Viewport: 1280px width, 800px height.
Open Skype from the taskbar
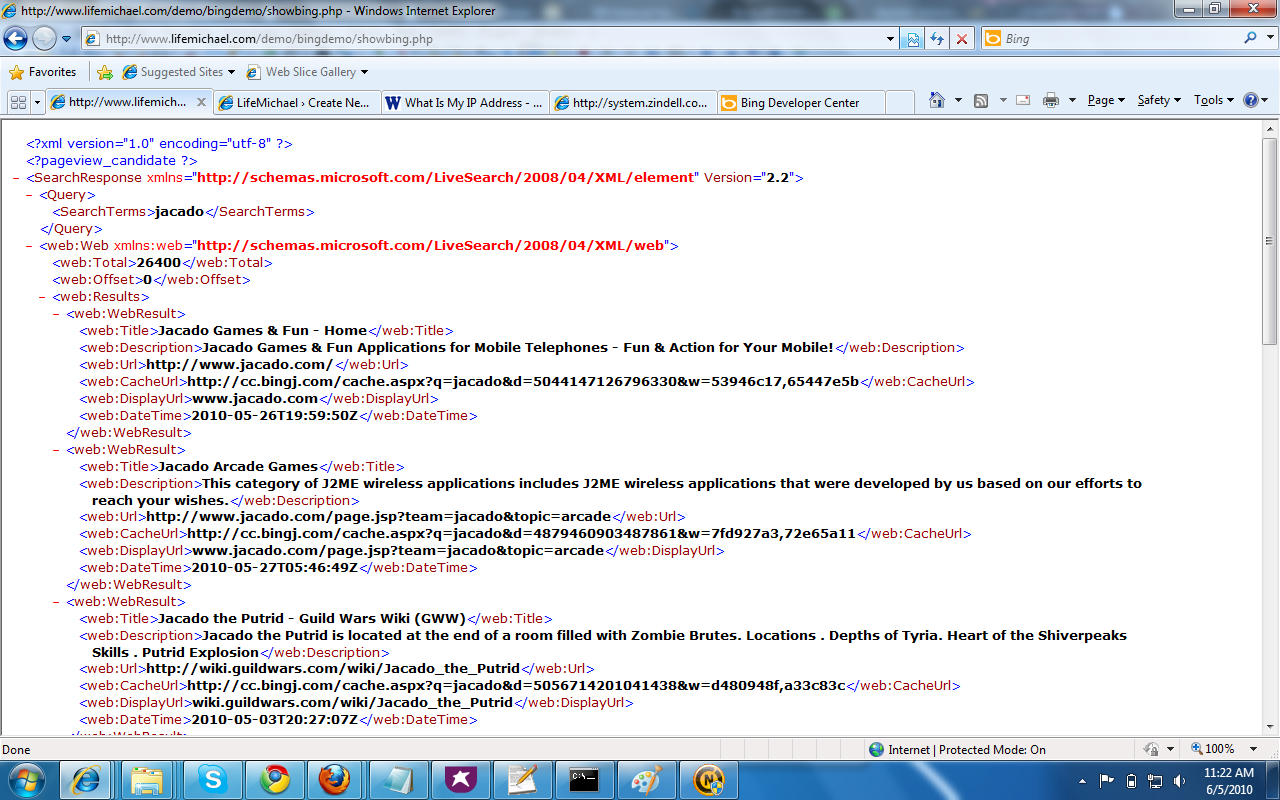click(211, 780)
